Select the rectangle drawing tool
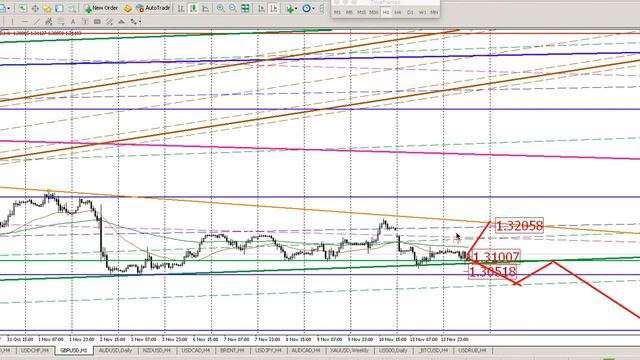 click(x=97, y=21)
